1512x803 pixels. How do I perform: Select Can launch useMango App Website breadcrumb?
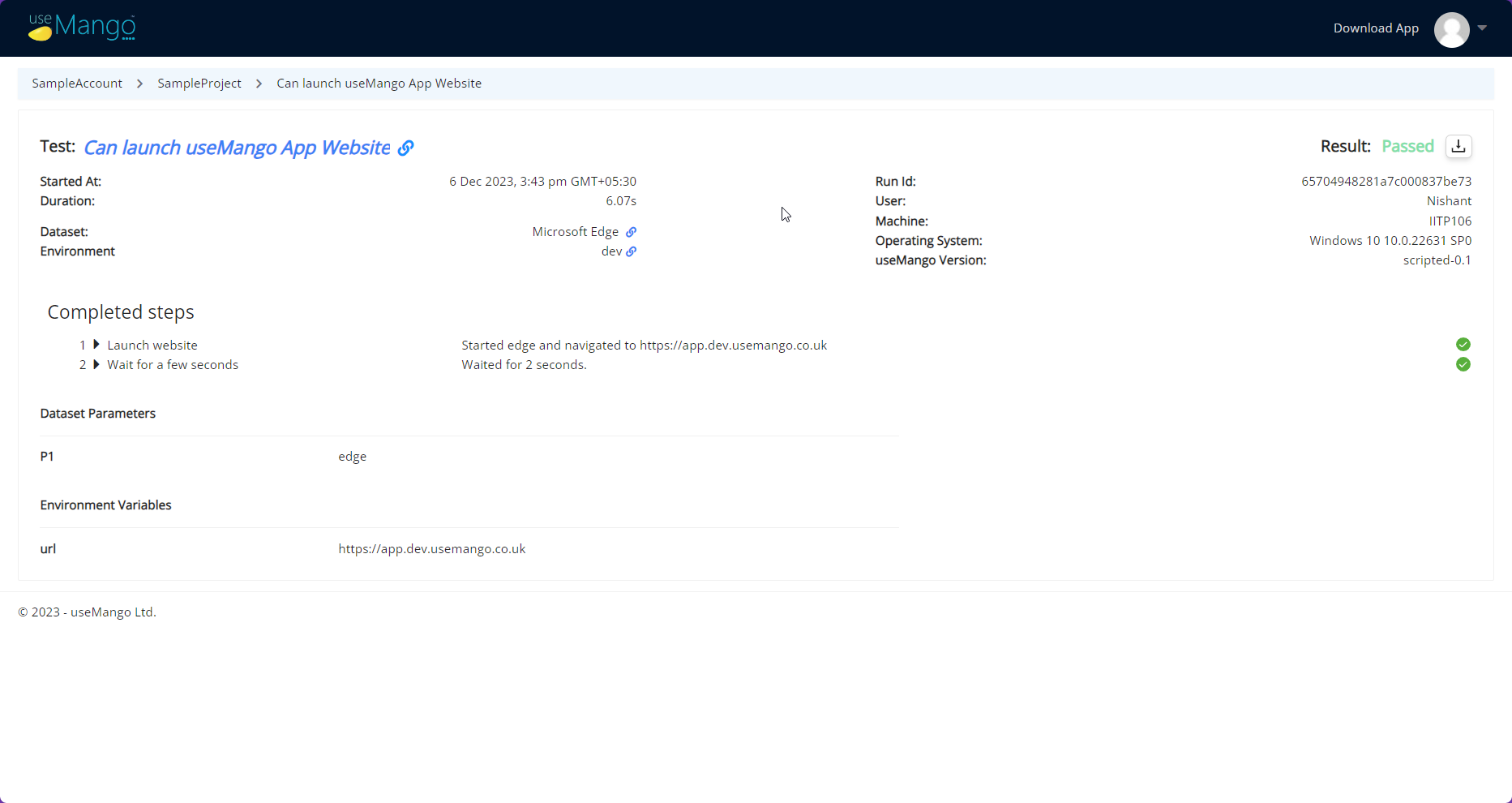379,84
